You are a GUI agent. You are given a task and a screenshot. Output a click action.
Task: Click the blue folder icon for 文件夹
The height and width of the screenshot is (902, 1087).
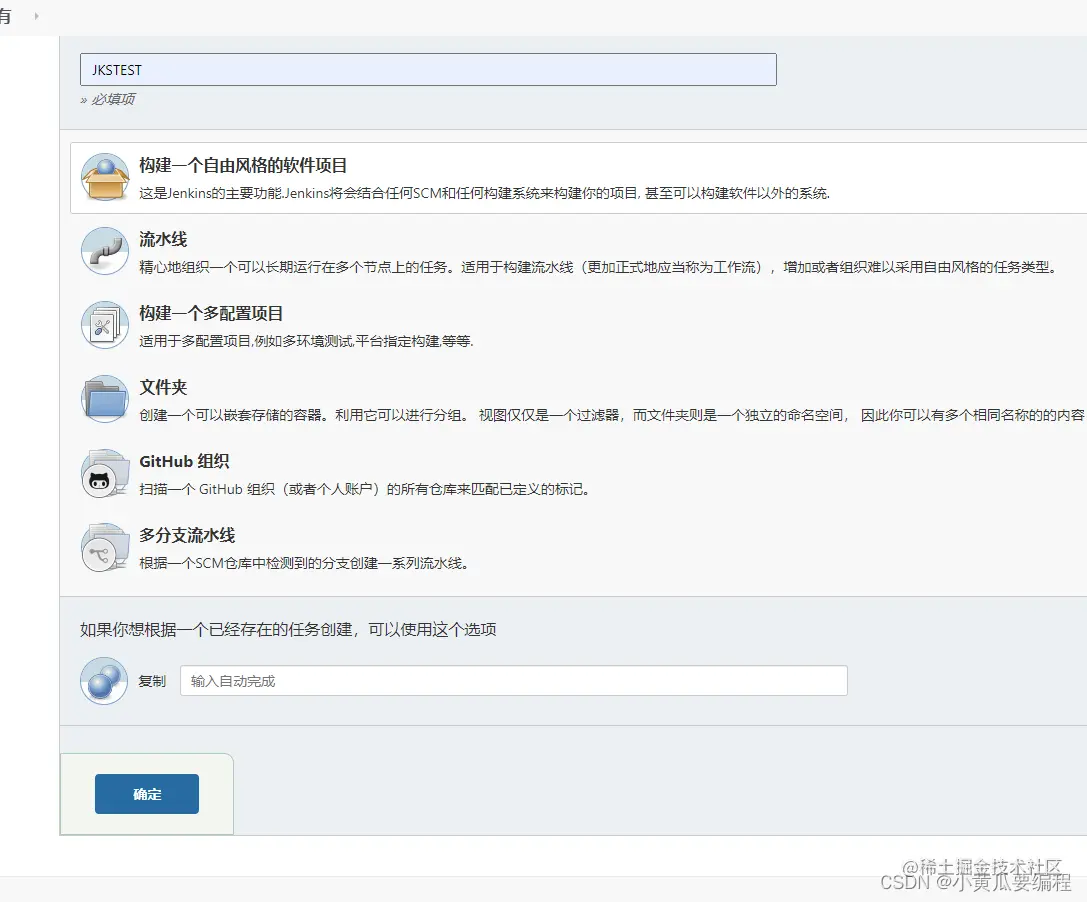(104, 398)
